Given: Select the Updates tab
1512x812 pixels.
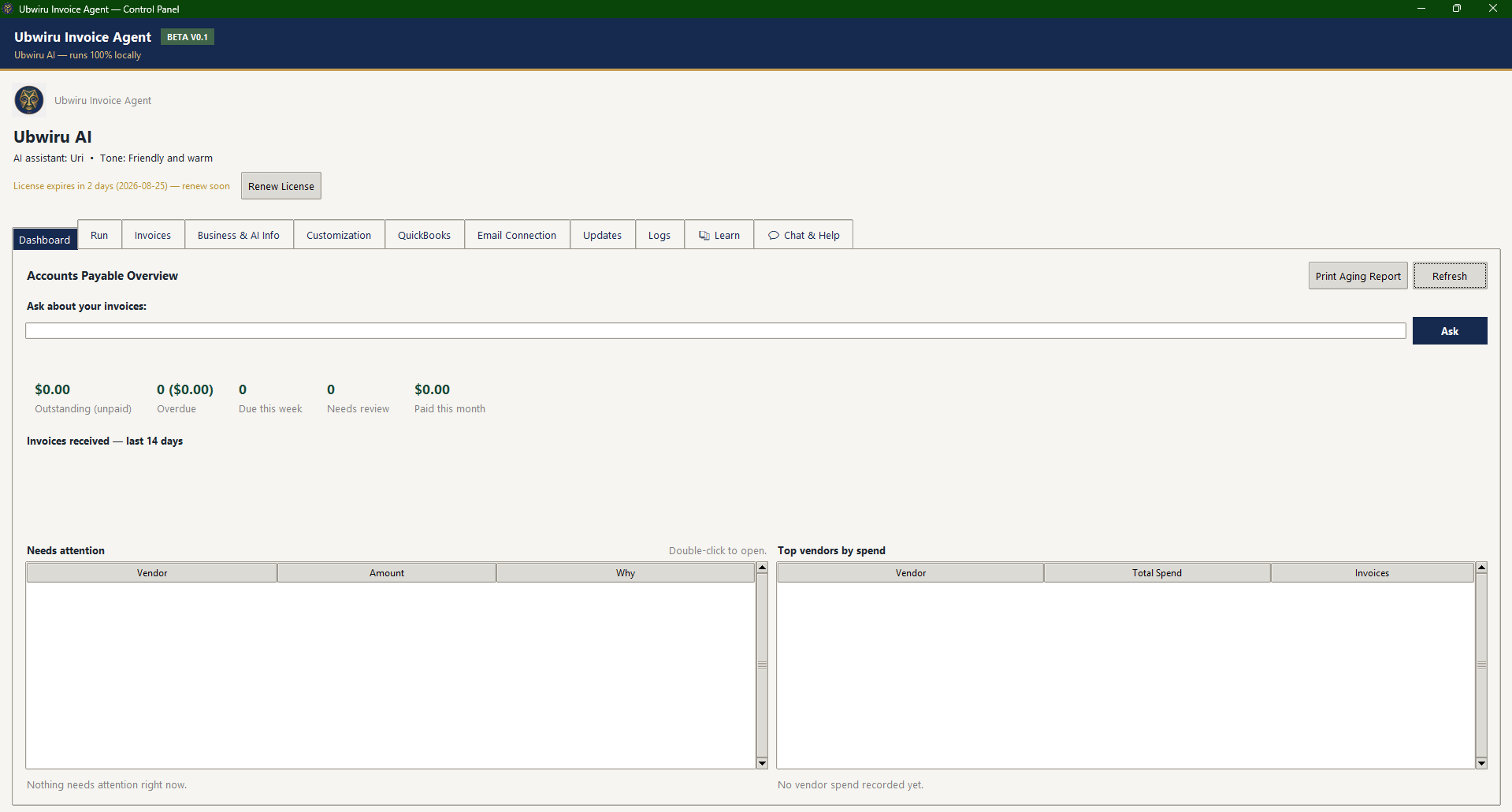Looking at the screenshot, I should [x=602, y=235].
